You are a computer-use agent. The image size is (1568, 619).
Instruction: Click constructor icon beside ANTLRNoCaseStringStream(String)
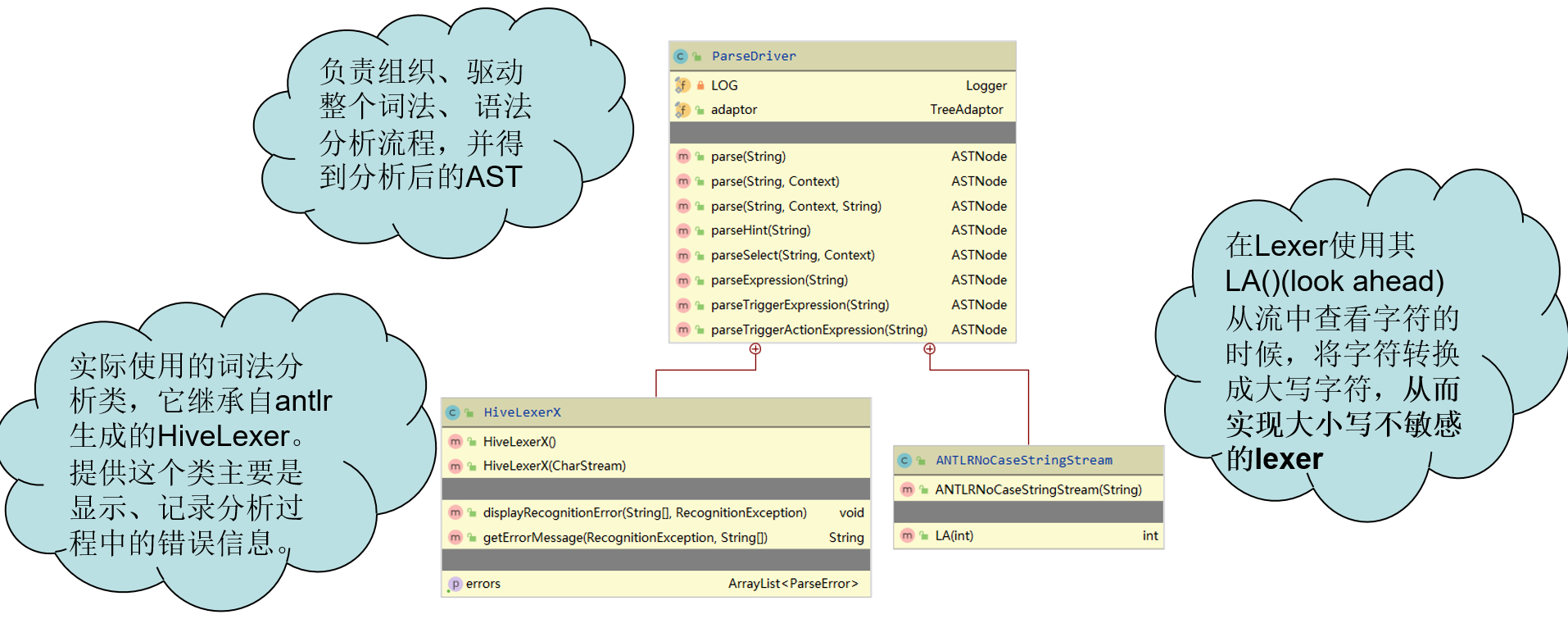tap(908, 489)
